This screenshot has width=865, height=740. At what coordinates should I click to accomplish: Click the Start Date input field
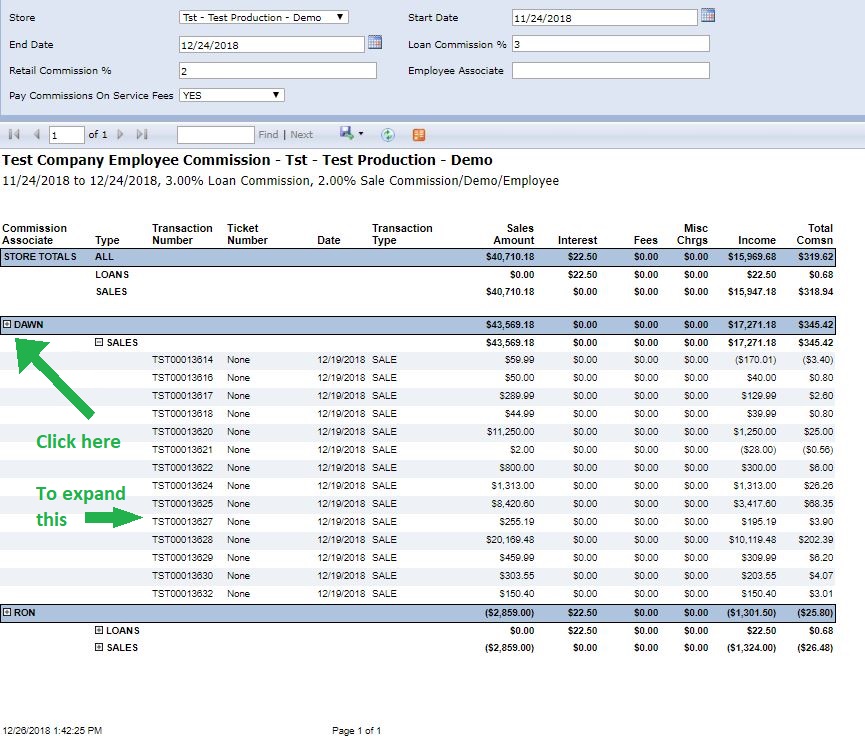click(x=605, y=18)
